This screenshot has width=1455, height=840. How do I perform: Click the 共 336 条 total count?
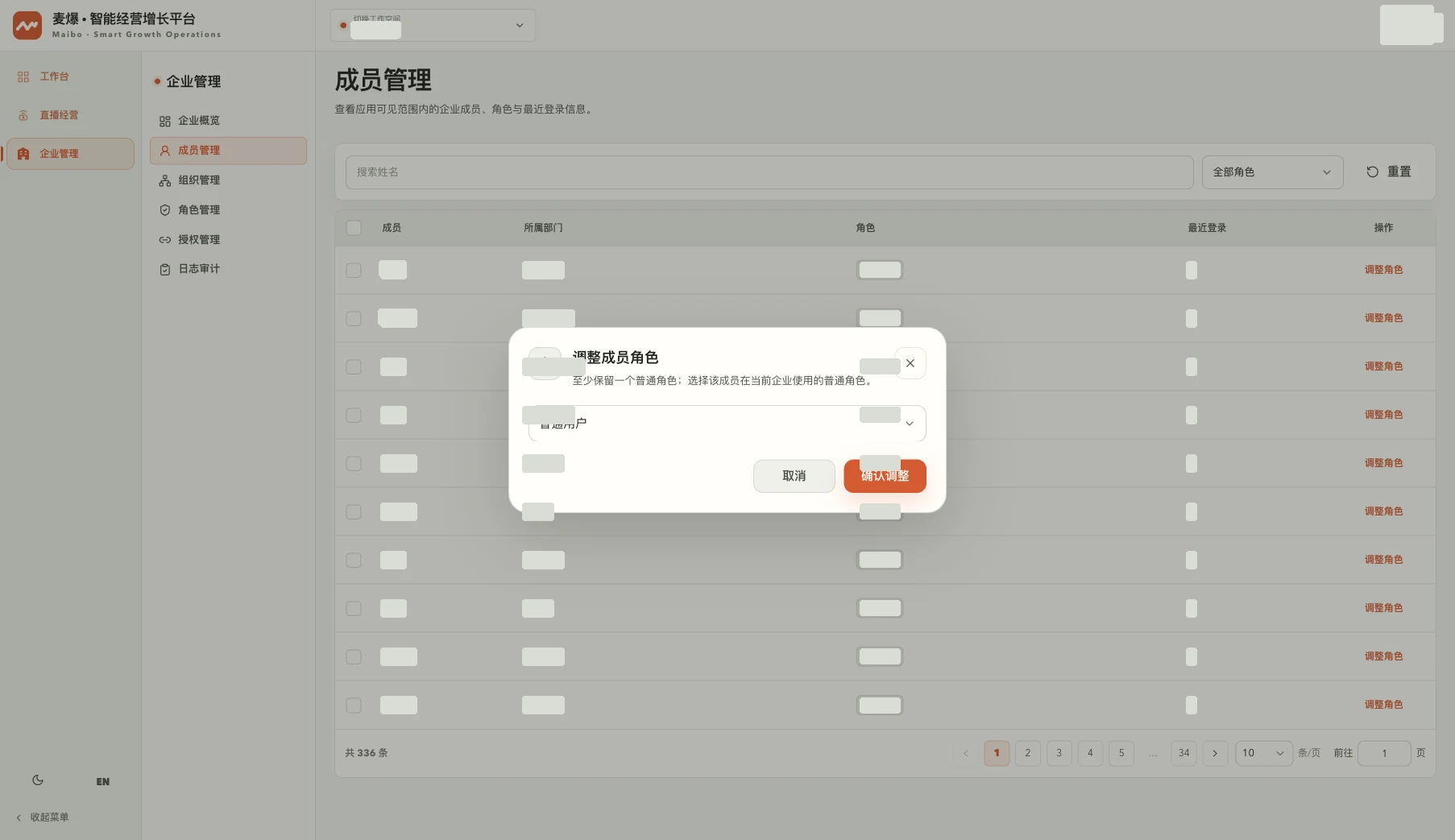pyautogui.click(x=367, y=753)
